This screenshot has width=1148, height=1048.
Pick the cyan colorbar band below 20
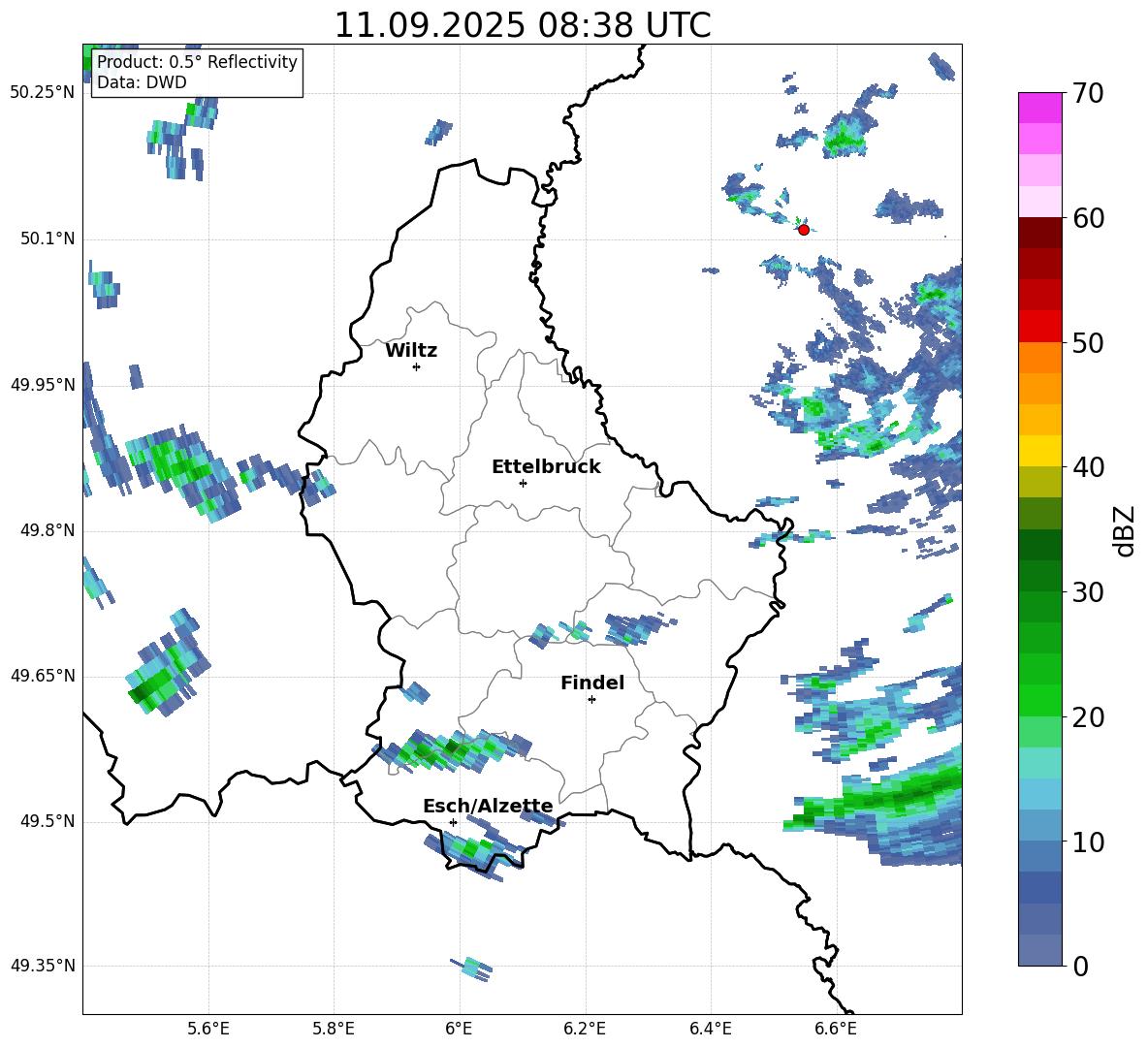click(x=1039, y=763)
